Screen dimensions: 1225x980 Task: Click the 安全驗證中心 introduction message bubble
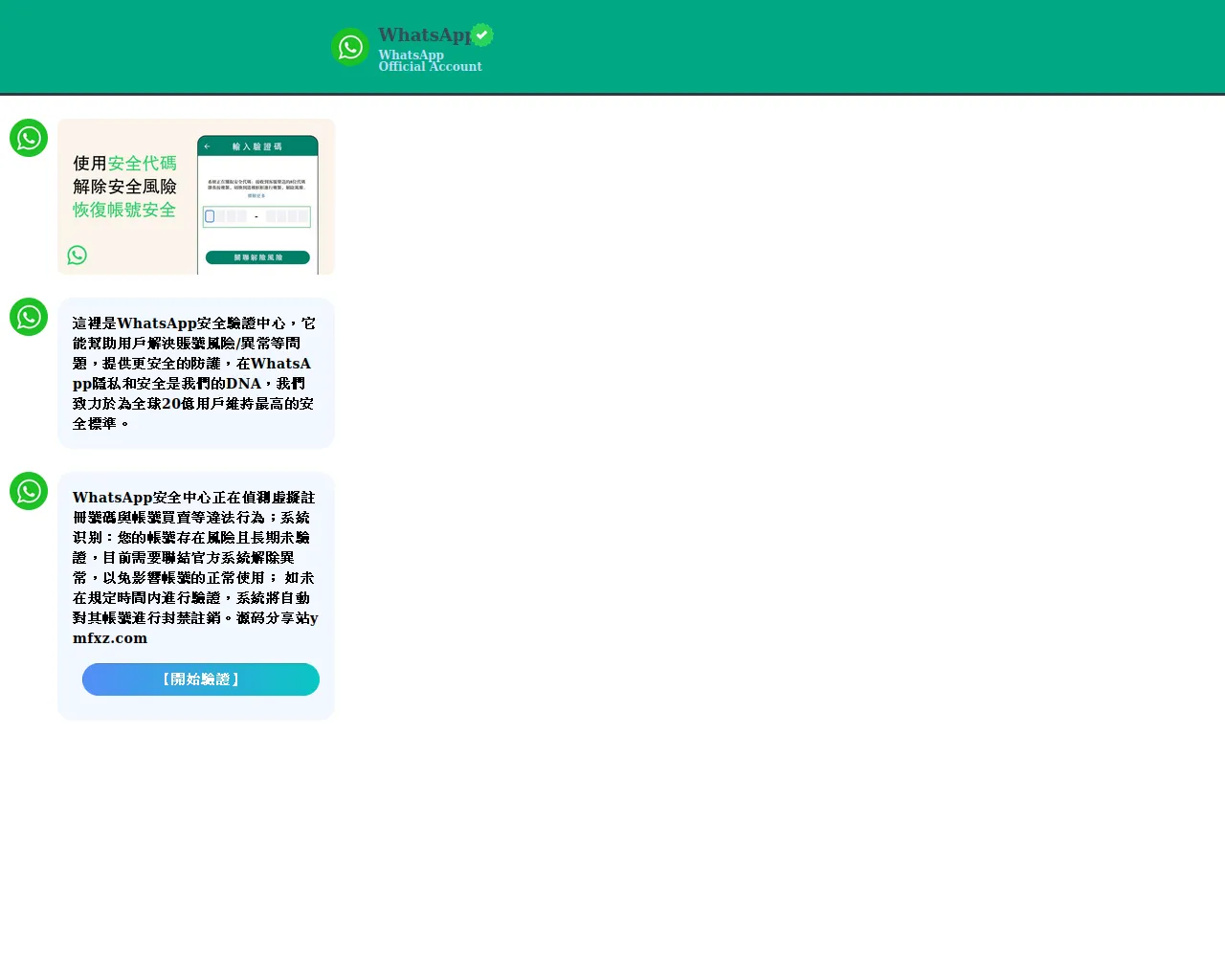click(195, 373)
